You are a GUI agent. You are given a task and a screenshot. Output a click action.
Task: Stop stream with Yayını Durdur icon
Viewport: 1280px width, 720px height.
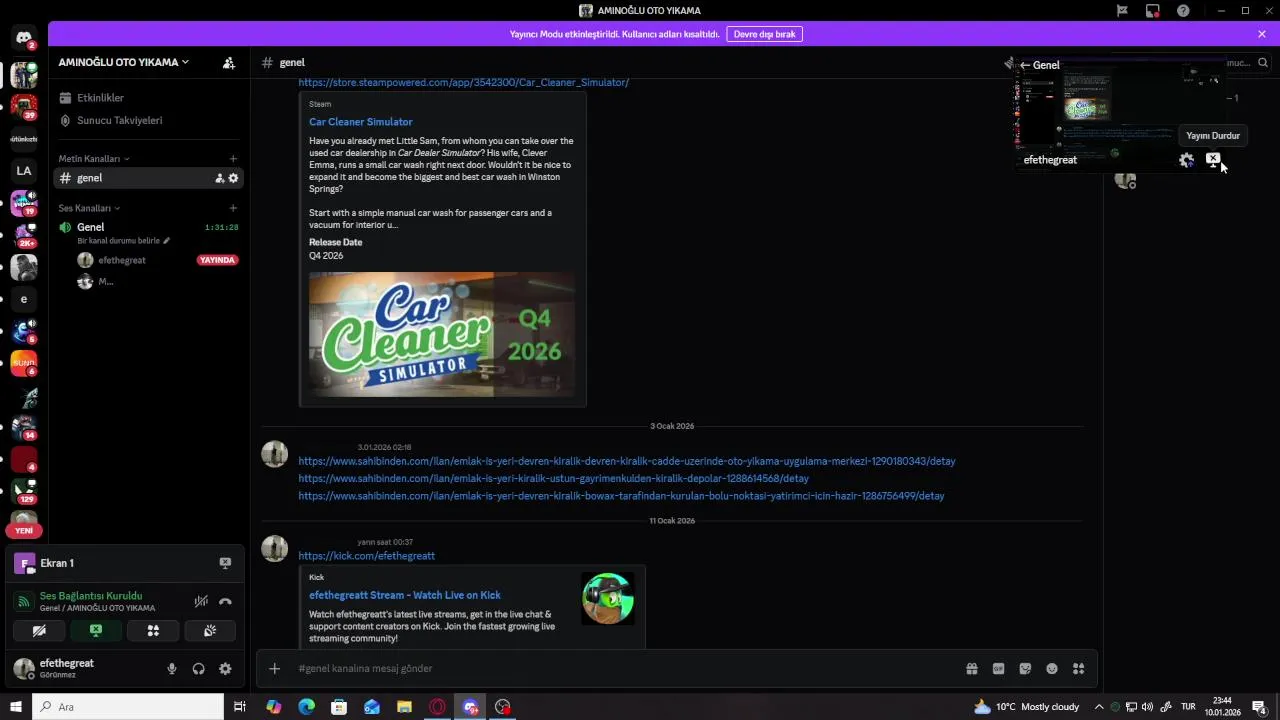(x=1213, y=159)
